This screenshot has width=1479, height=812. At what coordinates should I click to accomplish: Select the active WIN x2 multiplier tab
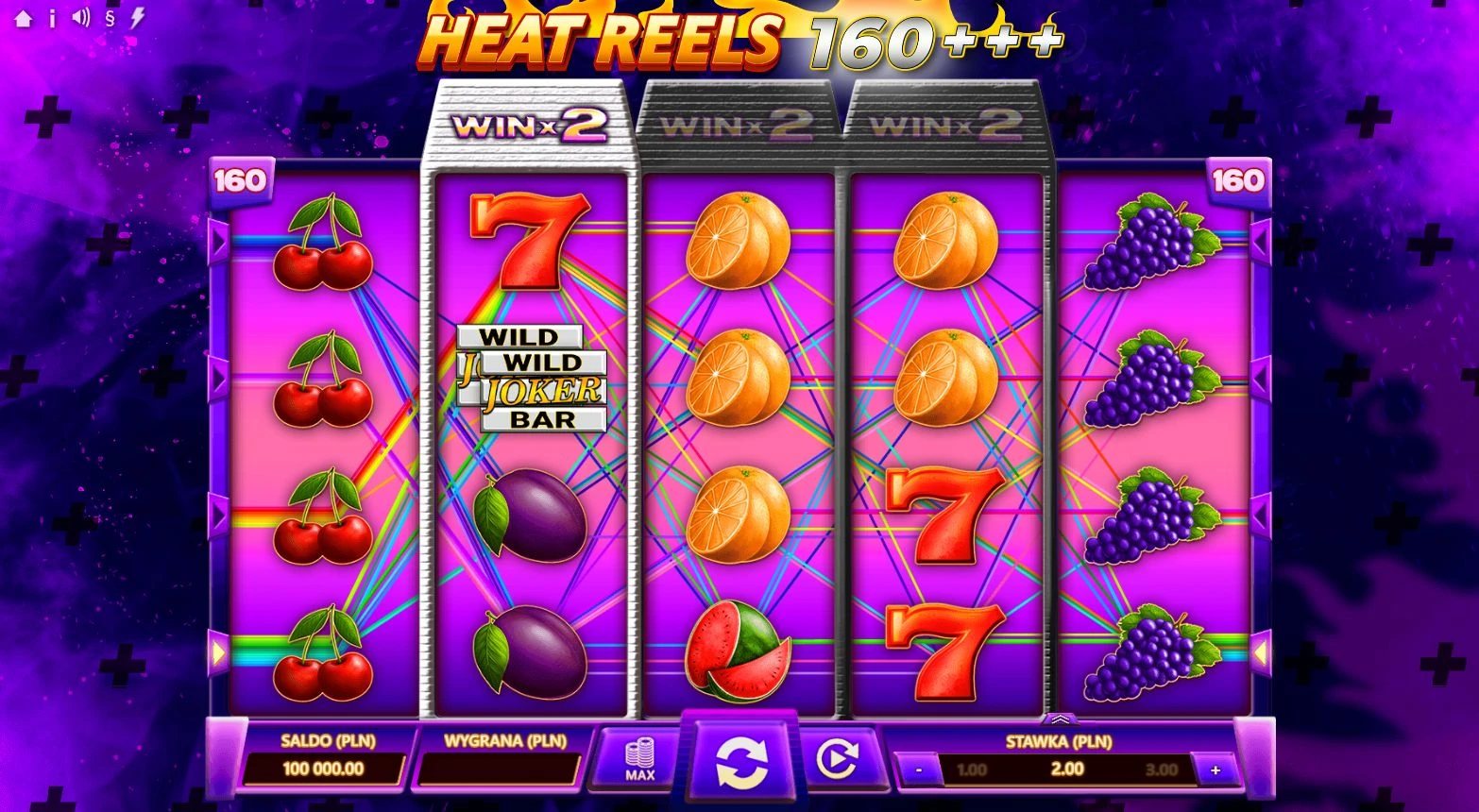[529, 126]
